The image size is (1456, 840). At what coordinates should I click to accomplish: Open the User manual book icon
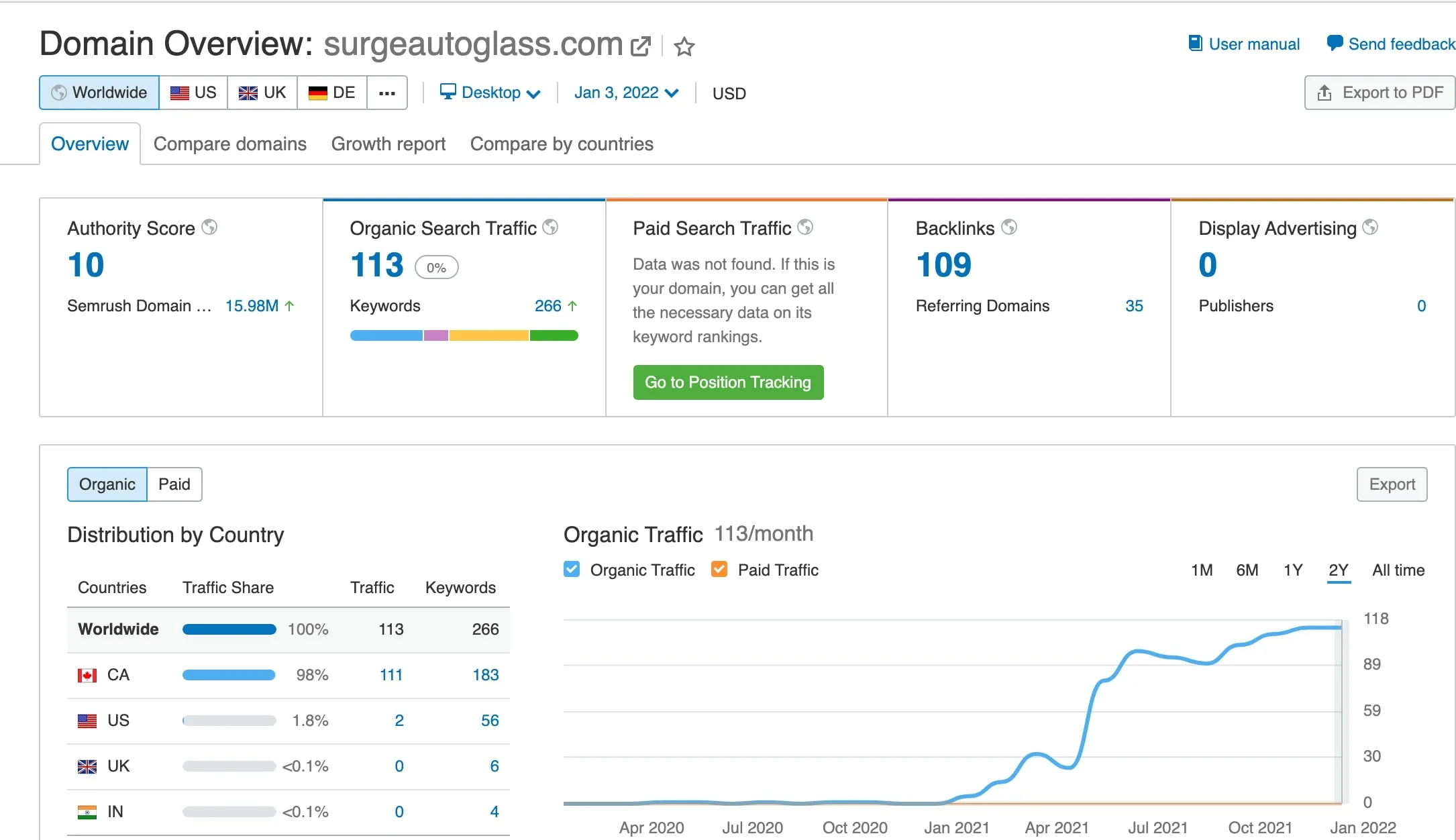tap(1195, 44)
